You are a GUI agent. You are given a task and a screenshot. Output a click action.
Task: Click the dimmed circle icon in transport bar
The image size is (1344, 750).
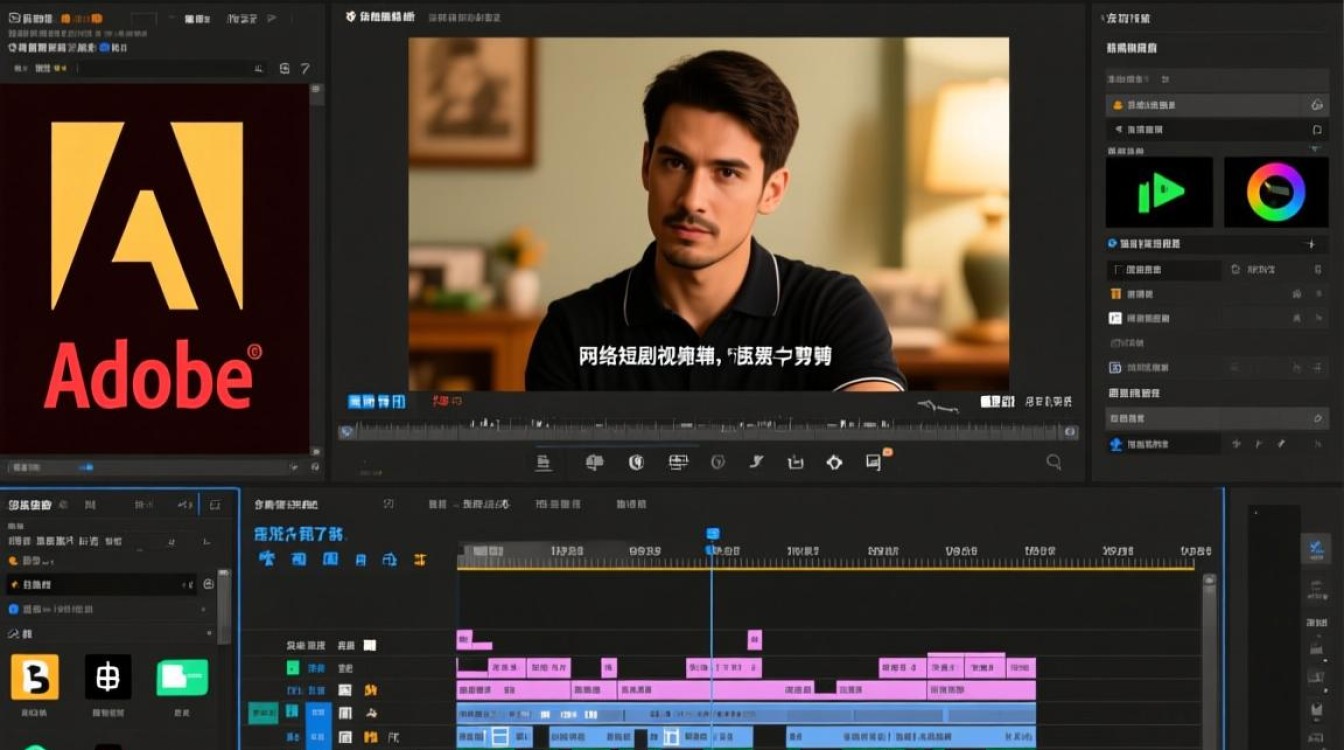click(x=717, y=462)
